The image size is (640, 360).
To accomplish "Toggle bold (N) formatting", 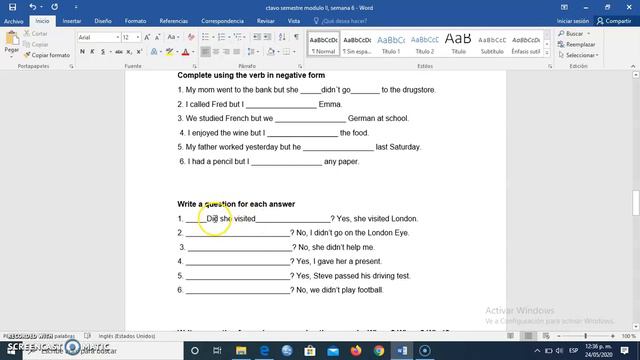I will click(x=82, y=51).
